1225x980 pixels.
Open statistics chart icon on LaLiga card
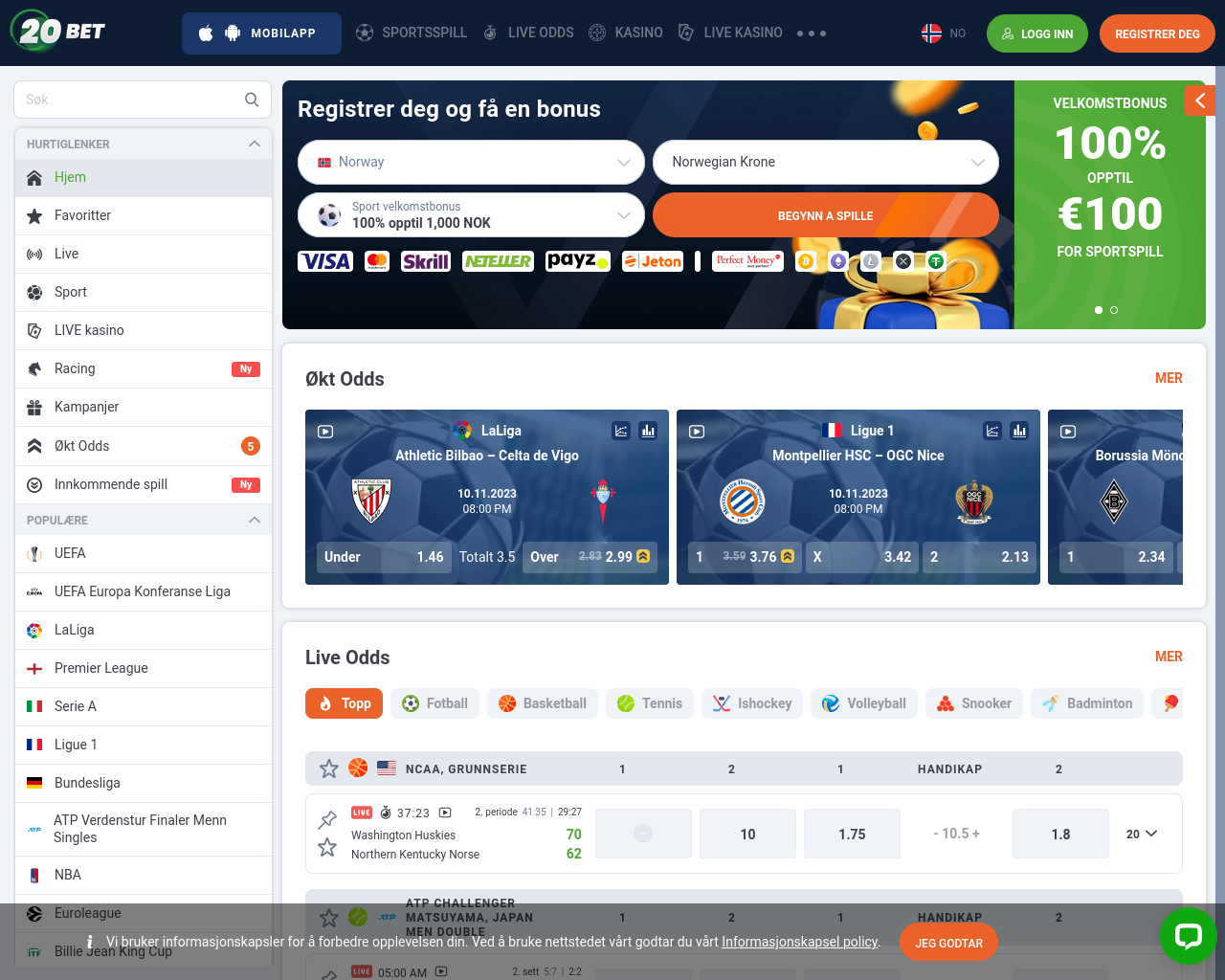[x=648, y=431]
